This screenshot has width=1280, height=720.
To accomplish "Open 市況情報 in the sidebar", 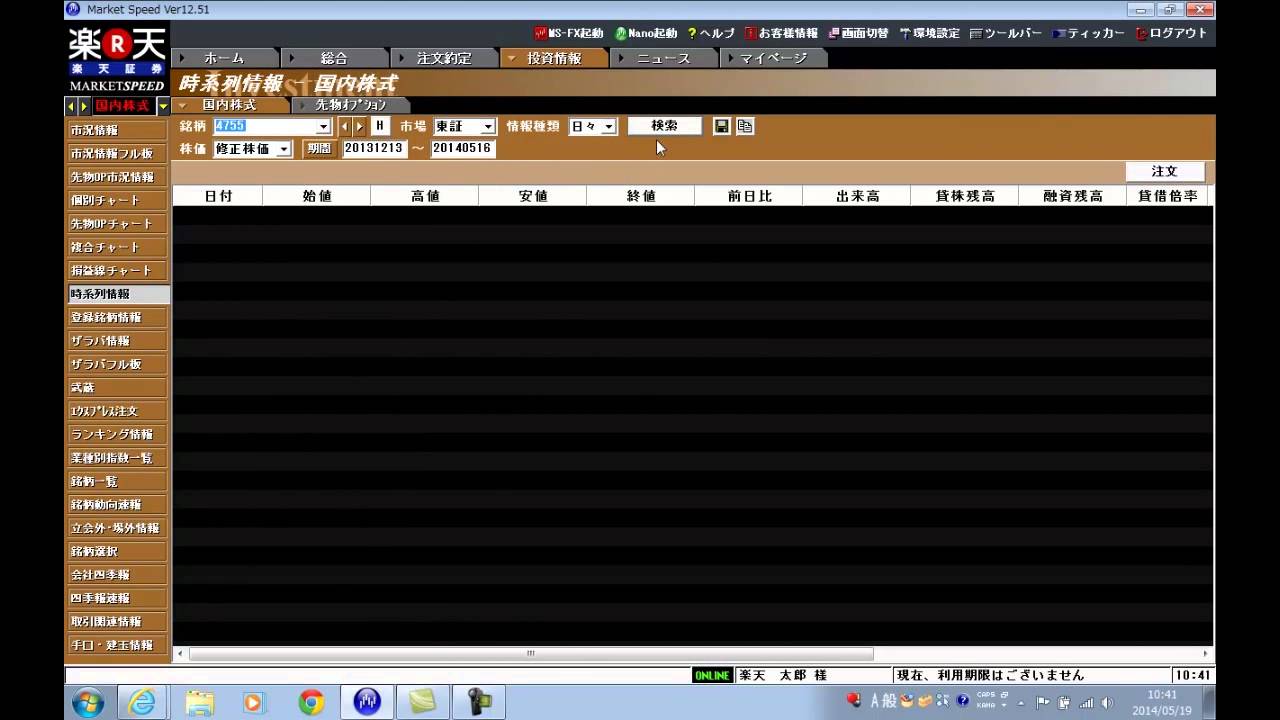I will tap(117, 130).
